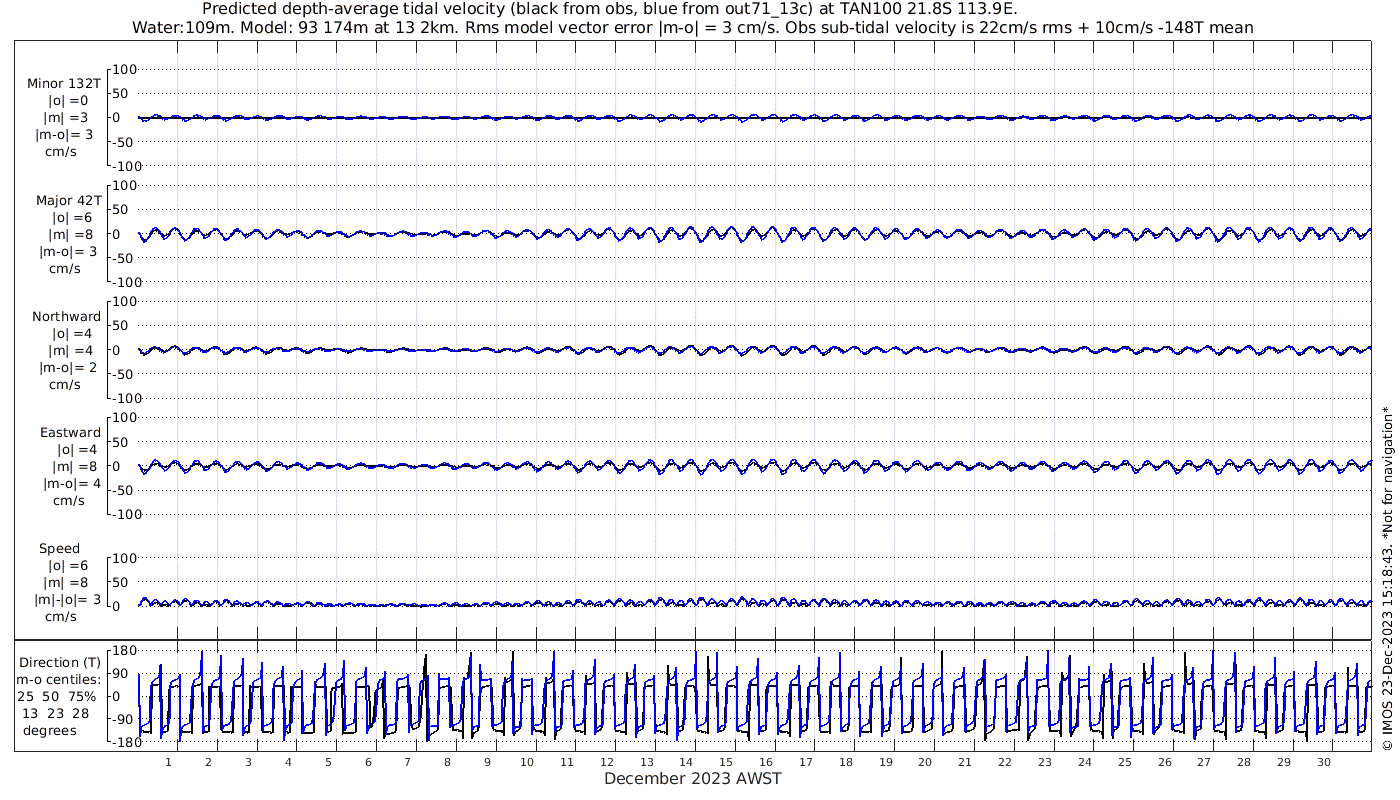Select the "Major 42T" panel label

(68, 200)
